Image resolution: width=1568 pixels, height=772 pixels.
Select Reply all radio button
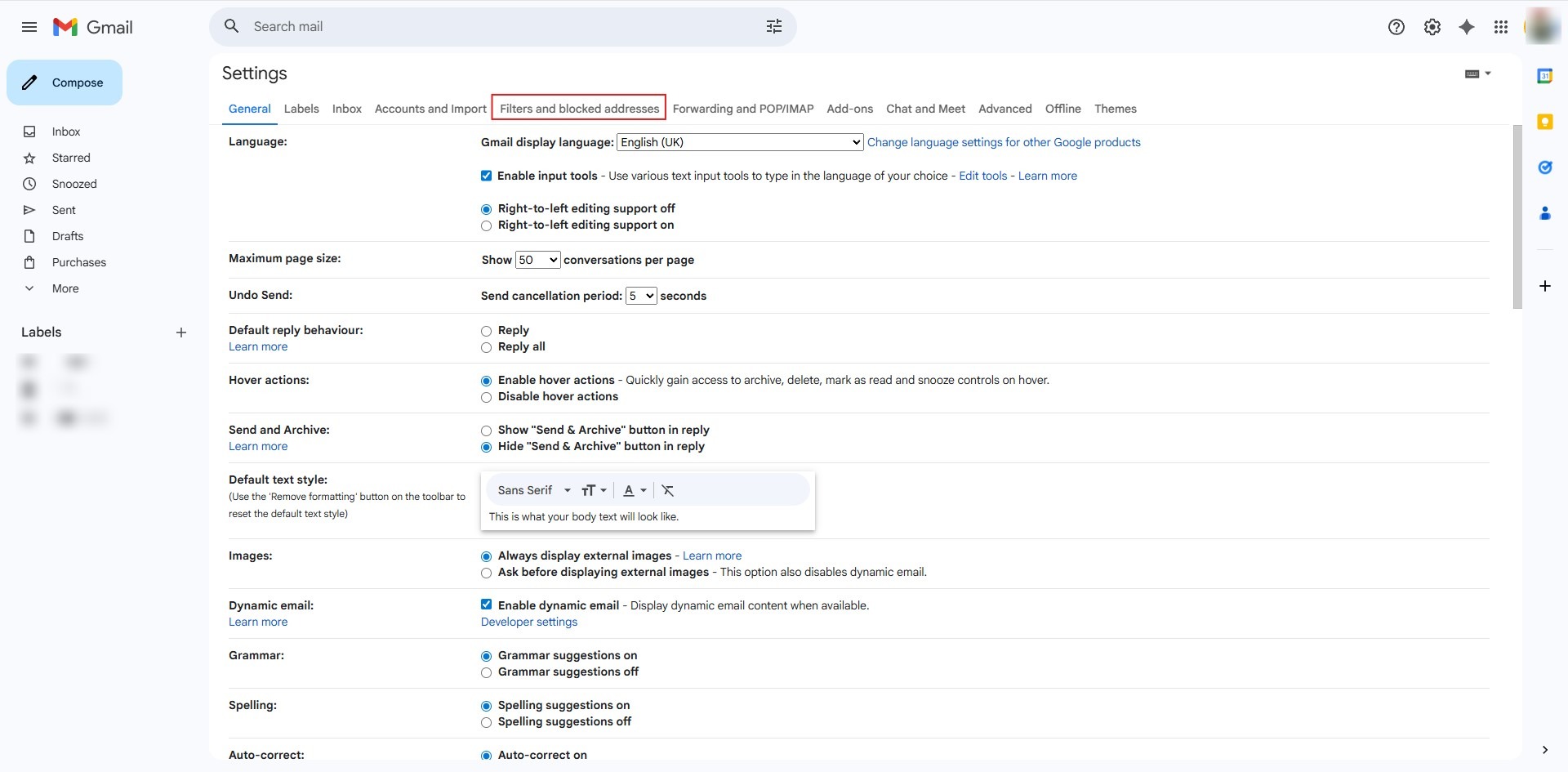click(487, 347)
